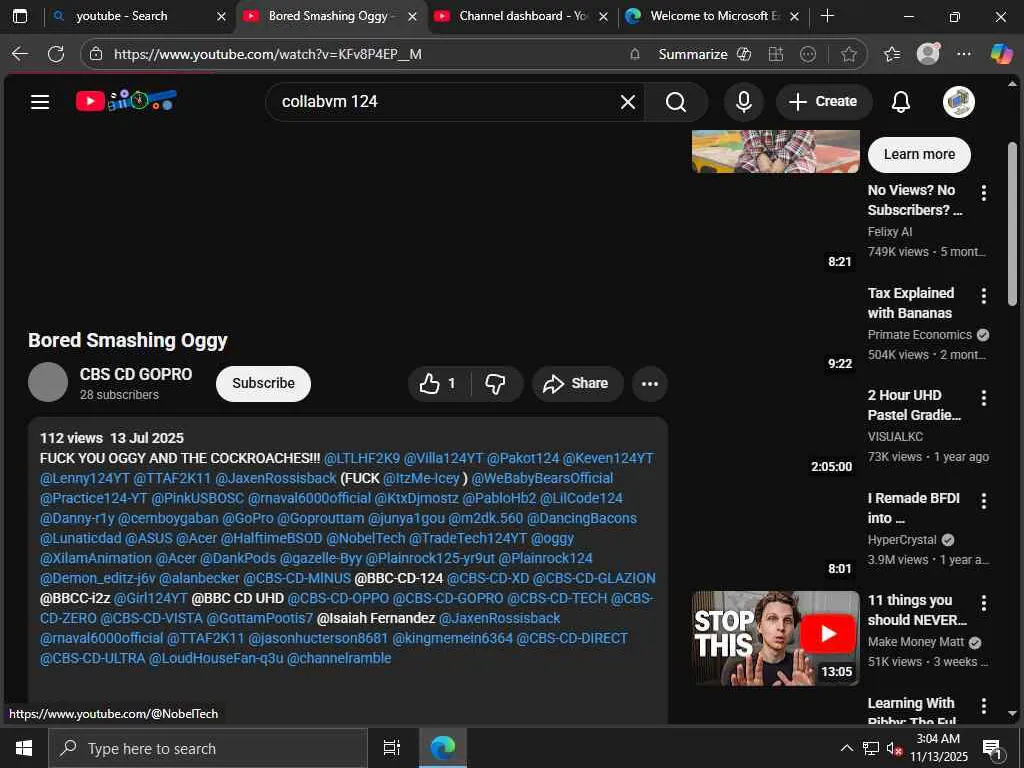The width and height of the screenshot is (1024, 768).
Task: Clear the collabvm 124 search text
Action: pos(628,102)
